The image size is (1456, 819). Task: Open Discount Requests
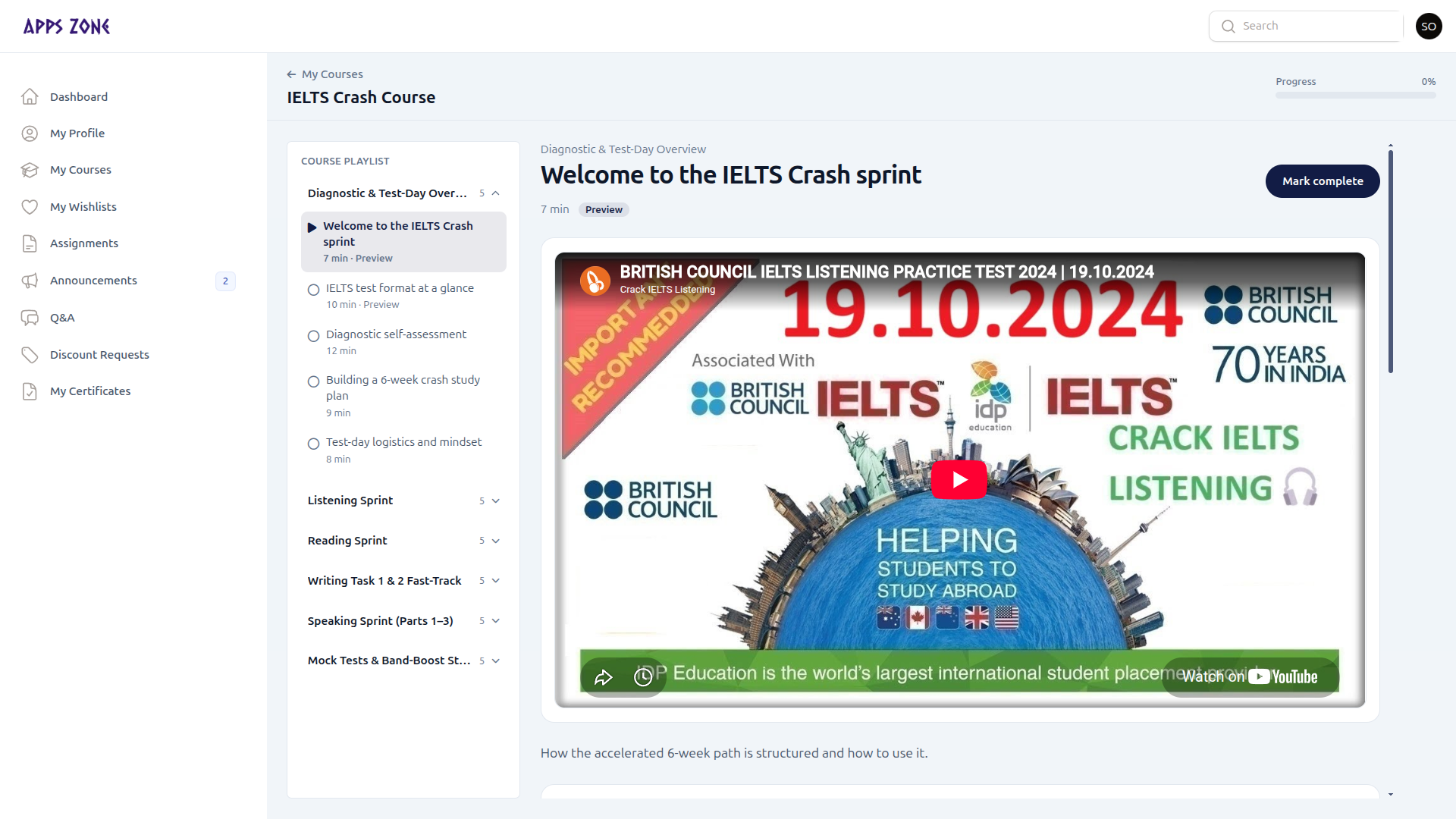99,355
